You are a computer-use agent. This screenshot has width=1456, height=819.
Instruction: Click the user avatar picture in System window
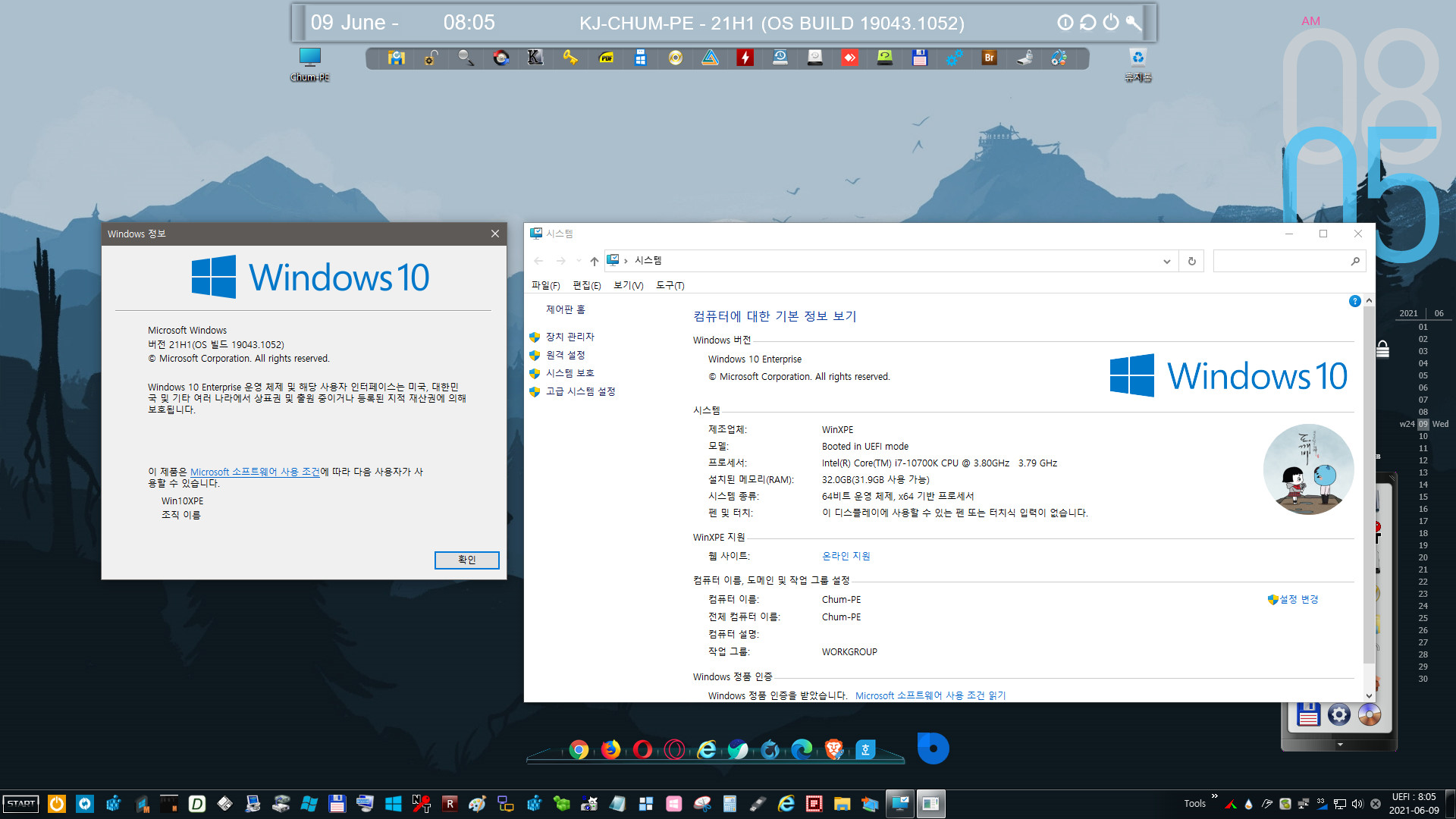(x=1308, y=469)
